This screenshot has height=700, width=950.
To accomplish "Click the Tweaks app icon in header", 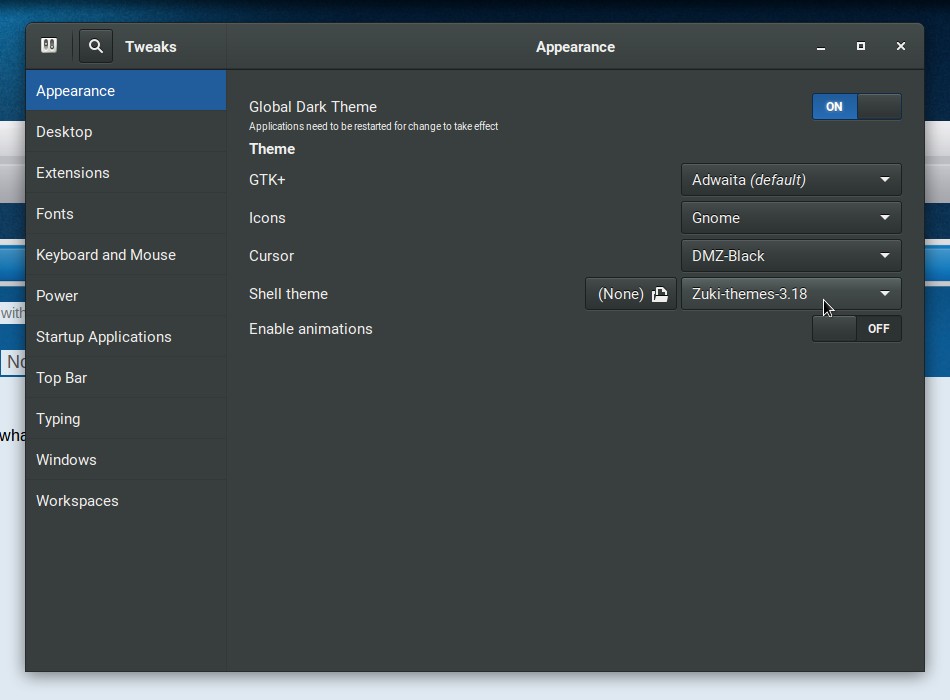I will point(49,46).
